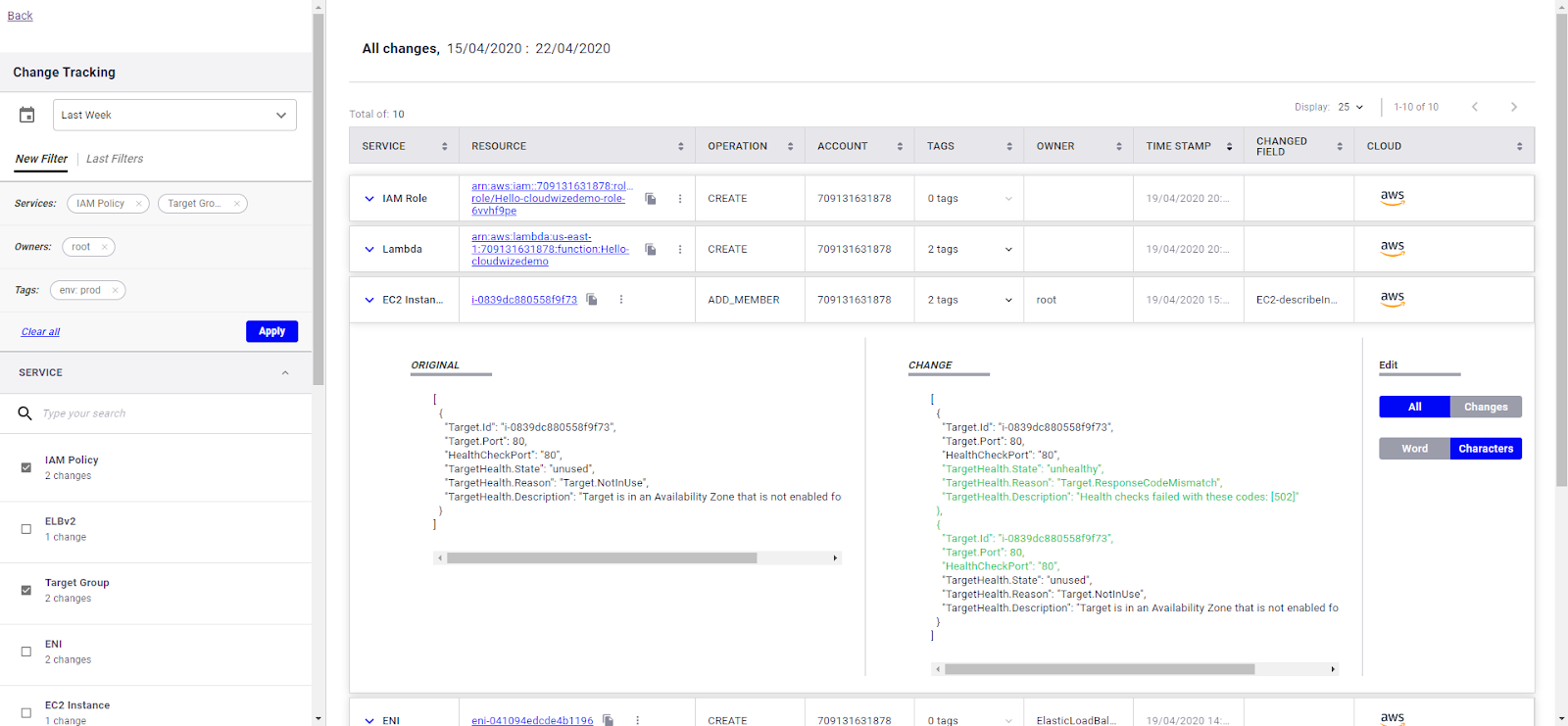Image resolution: width=1568 pixels, height=726 pixels.
Task: Open more options for EC2 Instance row
Action: pos(621,300)
